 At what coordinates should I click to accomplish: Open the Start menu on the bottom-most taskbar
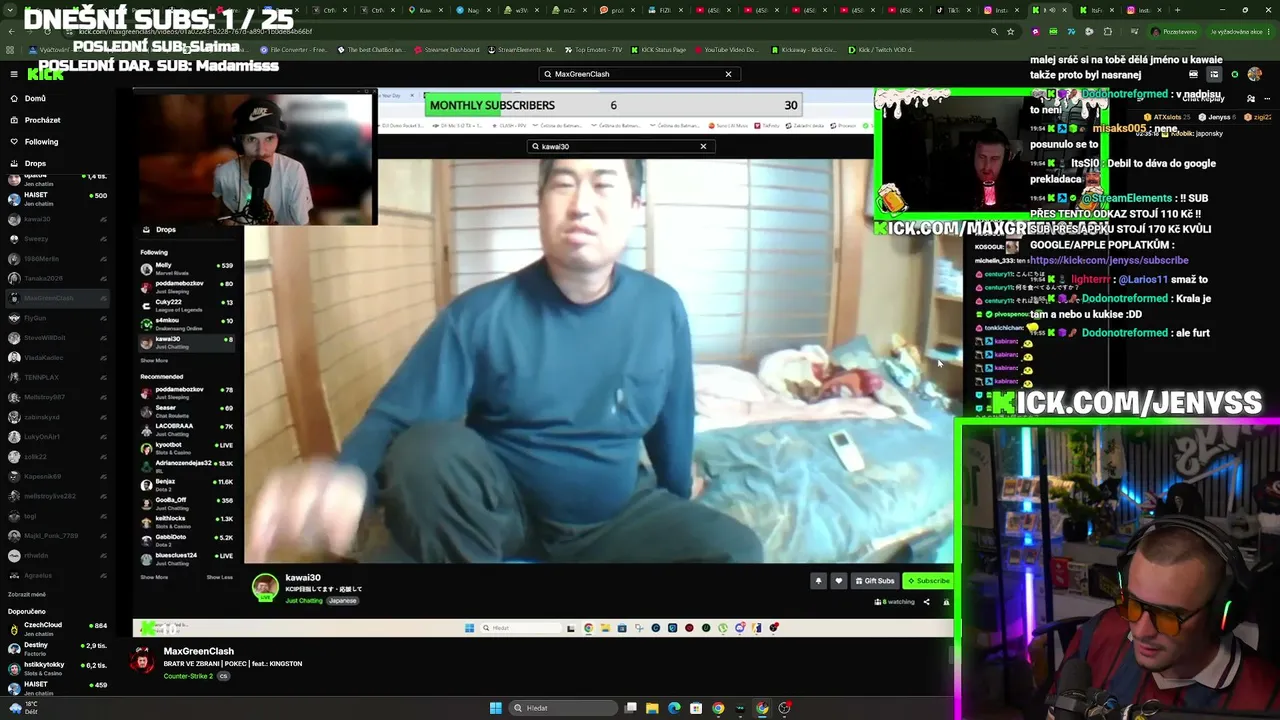click(495, 708)
